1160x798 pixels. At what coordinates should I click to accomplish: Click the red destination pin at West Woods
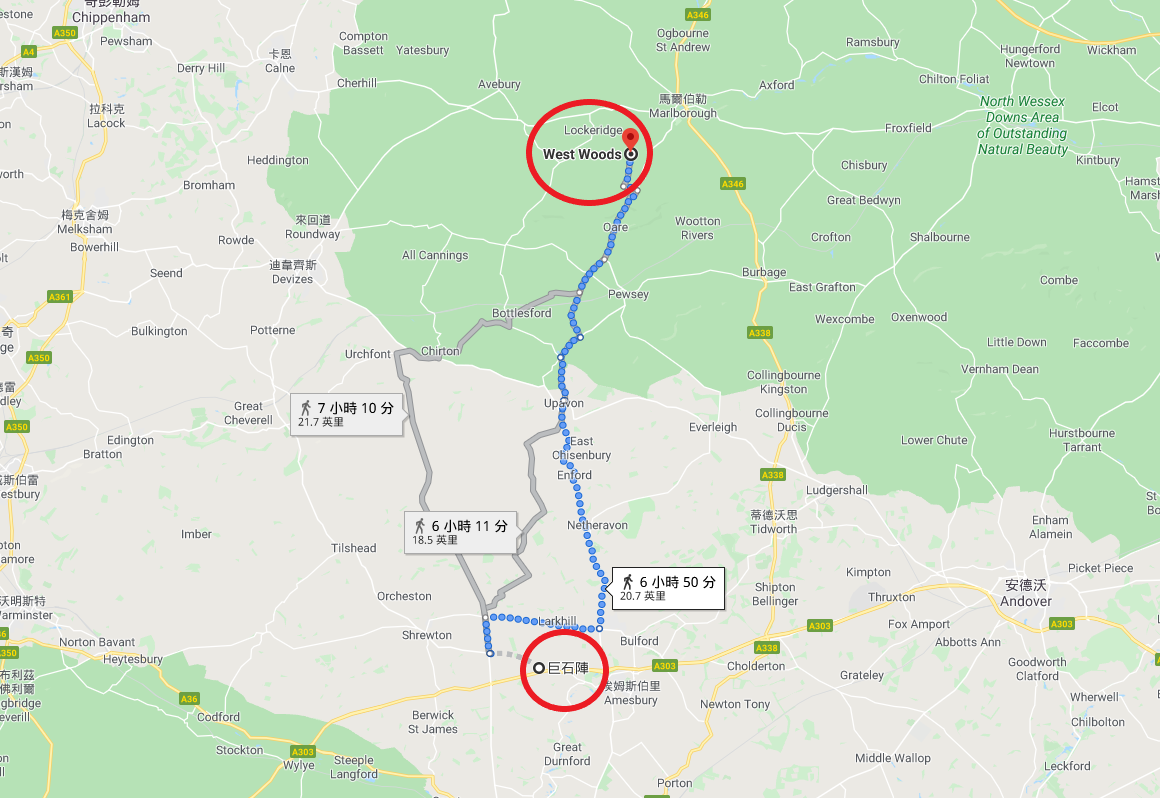point(630,139)
